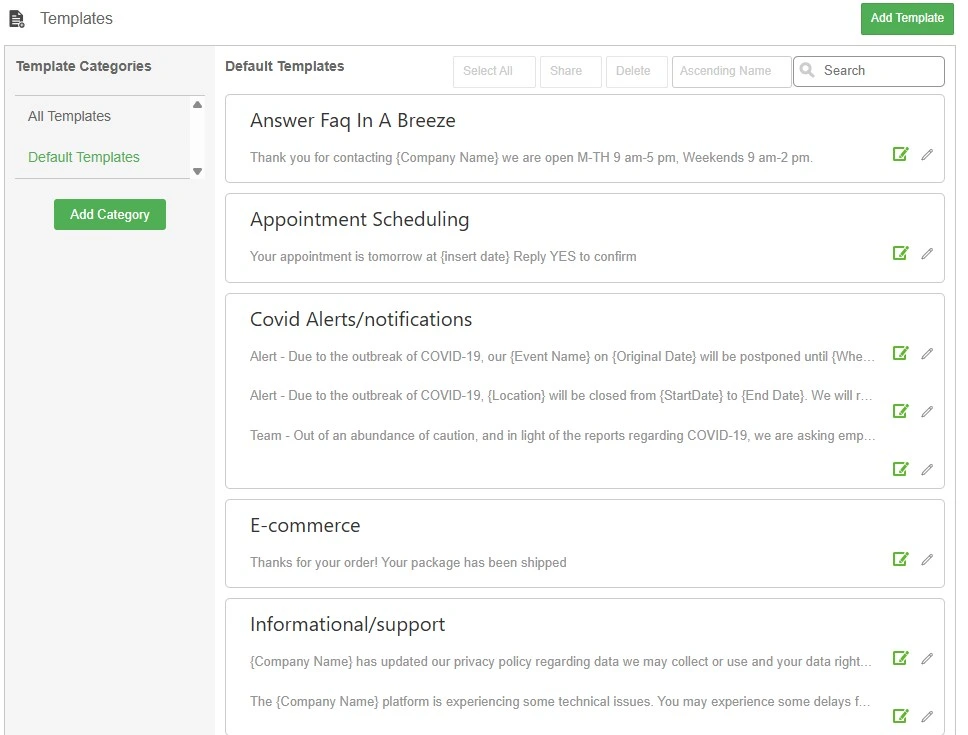Click green edit icon for E-commerce template
This screenshot has height=735, width=968.
click(x=900, y=559)
